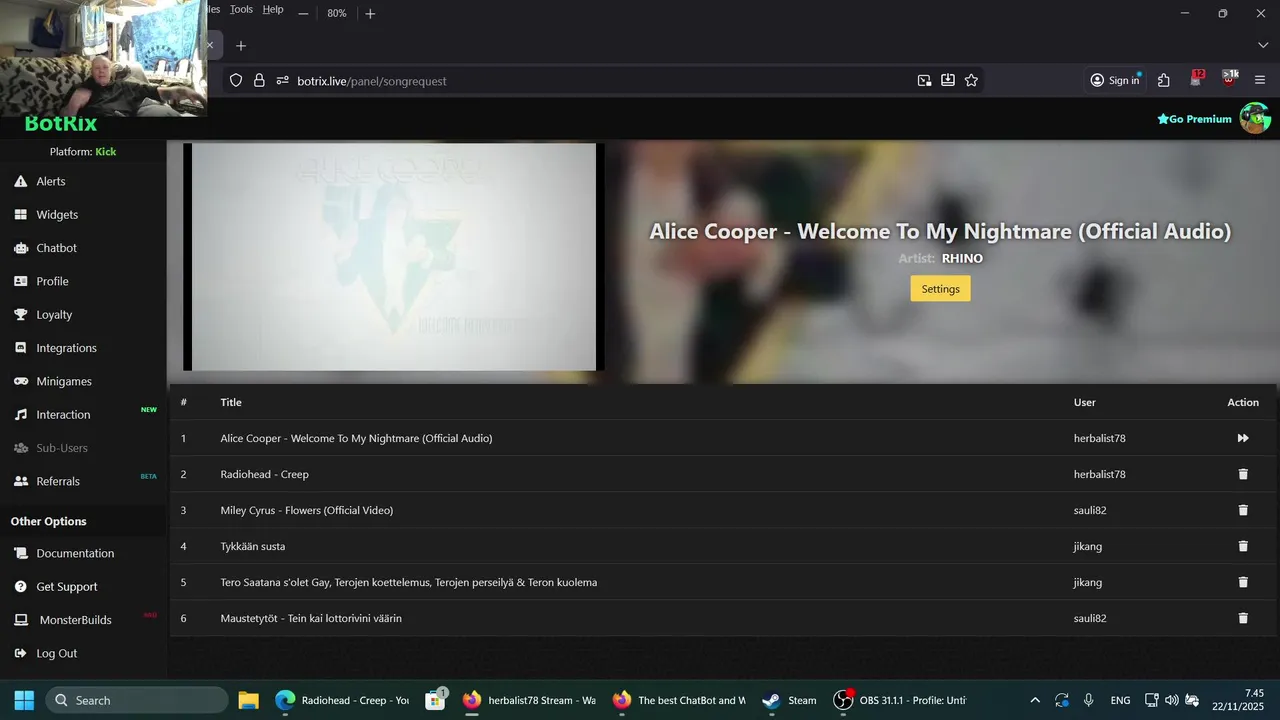Click Kick platform label
The width and height of the screenshot is (1280, 720).
[106, 152]
